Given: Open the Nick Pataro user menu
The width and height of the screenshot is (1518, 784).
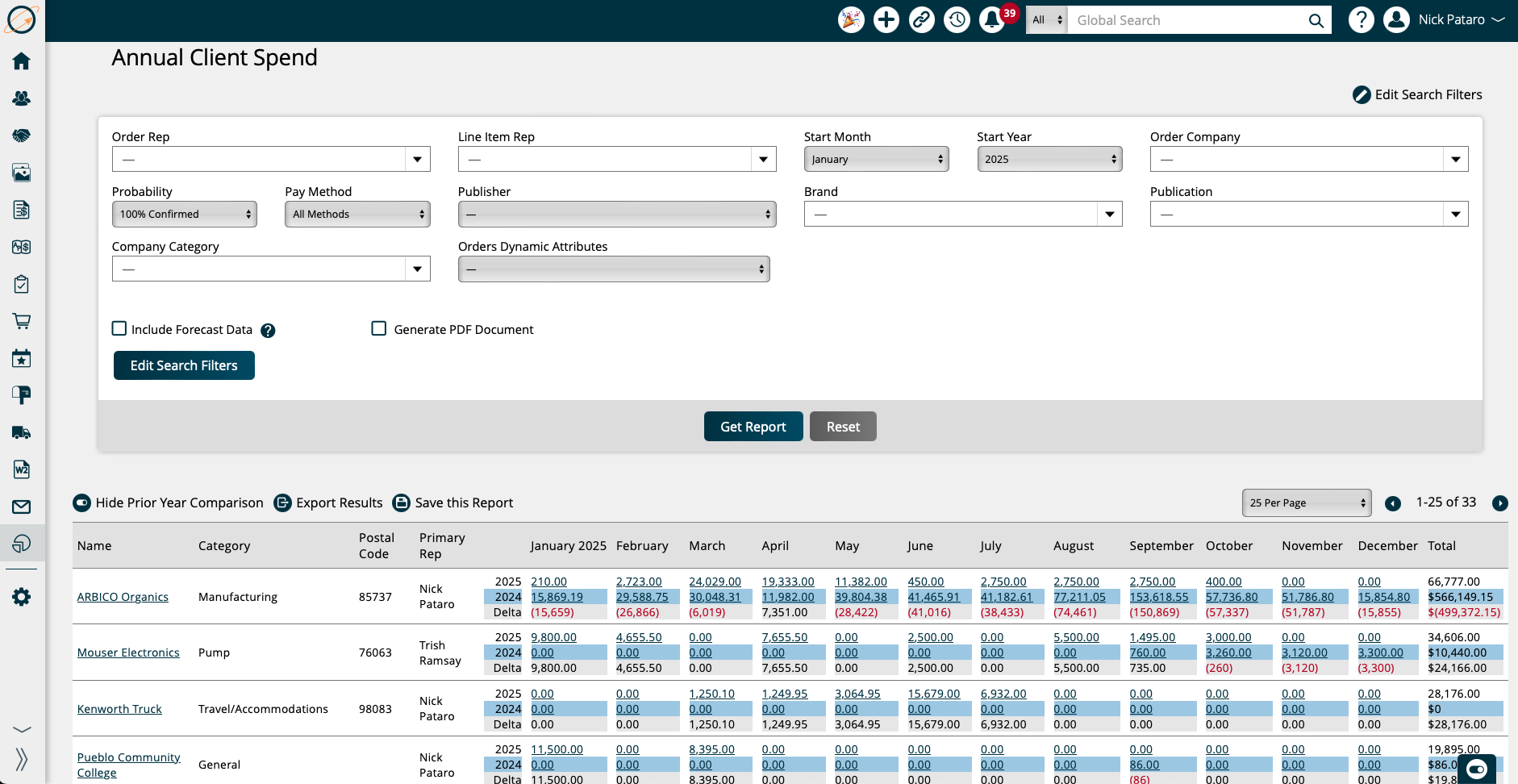Looking at the screenshot, I should coord(1445,20).
